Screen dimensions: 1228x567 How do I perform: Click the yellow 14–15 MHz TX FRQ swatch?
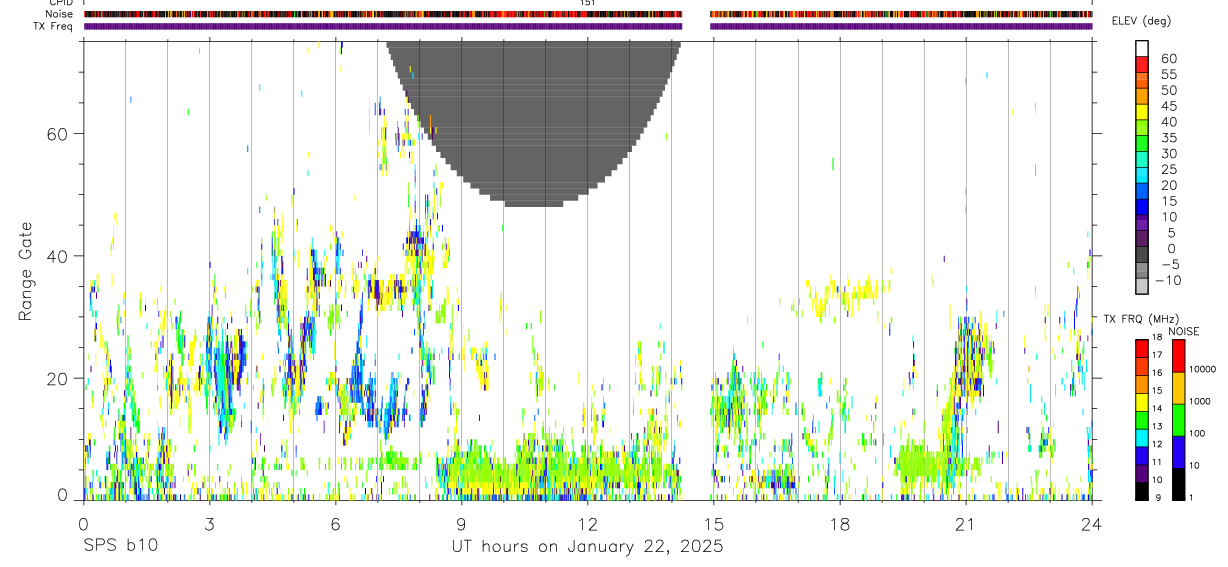click(x=1142, y=402)
